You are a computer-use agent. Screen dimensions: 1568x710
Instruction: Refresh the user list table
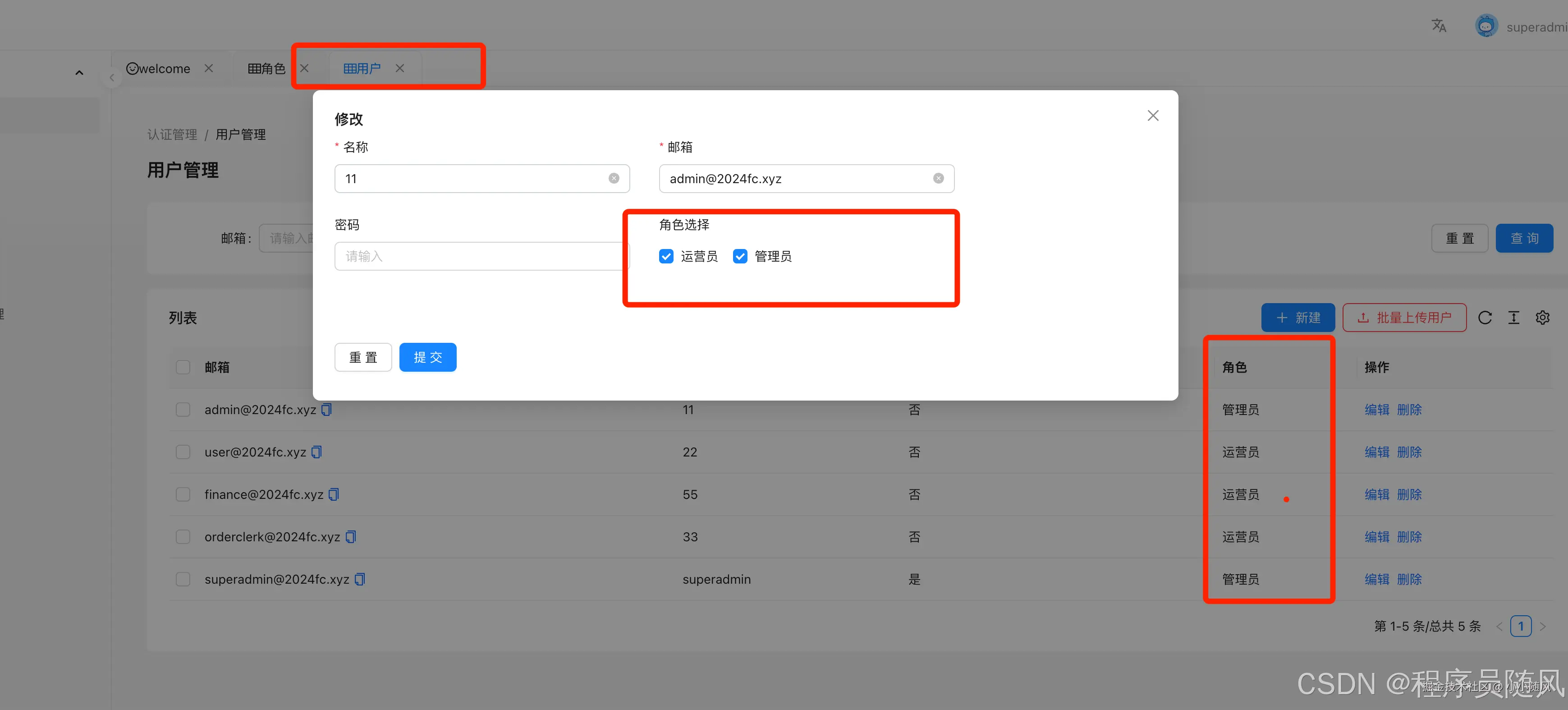pos(1485,318)
